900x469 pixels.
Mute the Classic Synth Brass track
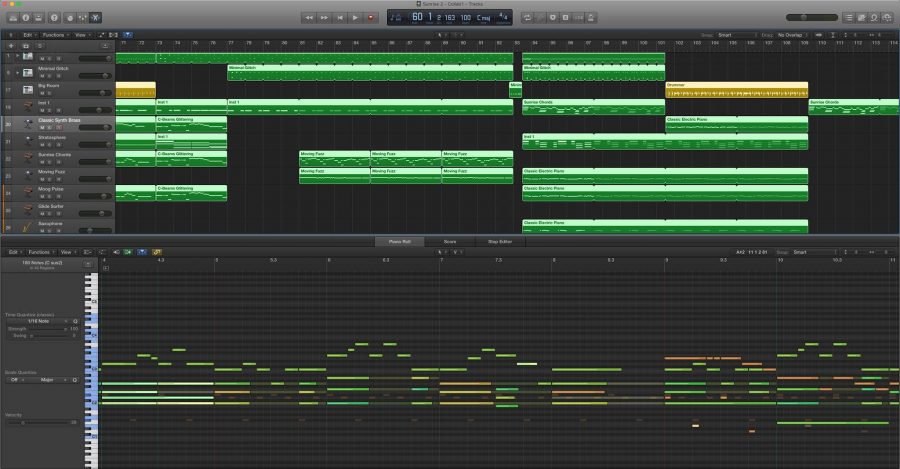pyautogui.click(x=42, y=127)
